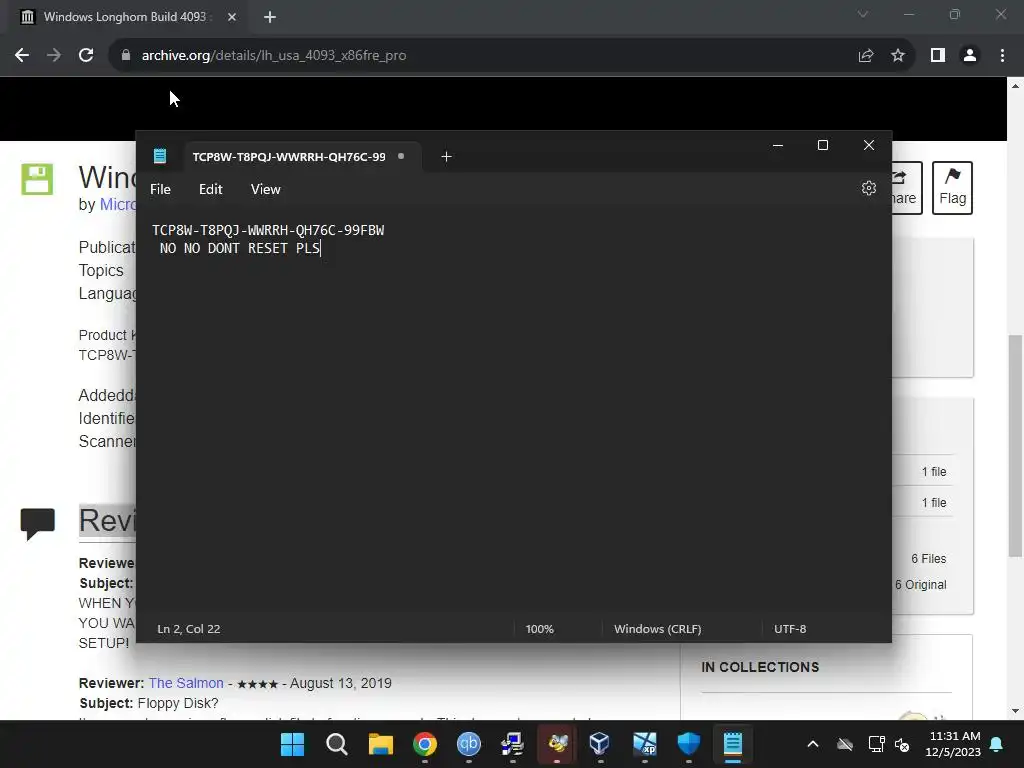
Task: Open the bee icon app in taskbar
Action: (x=557, y=744)
